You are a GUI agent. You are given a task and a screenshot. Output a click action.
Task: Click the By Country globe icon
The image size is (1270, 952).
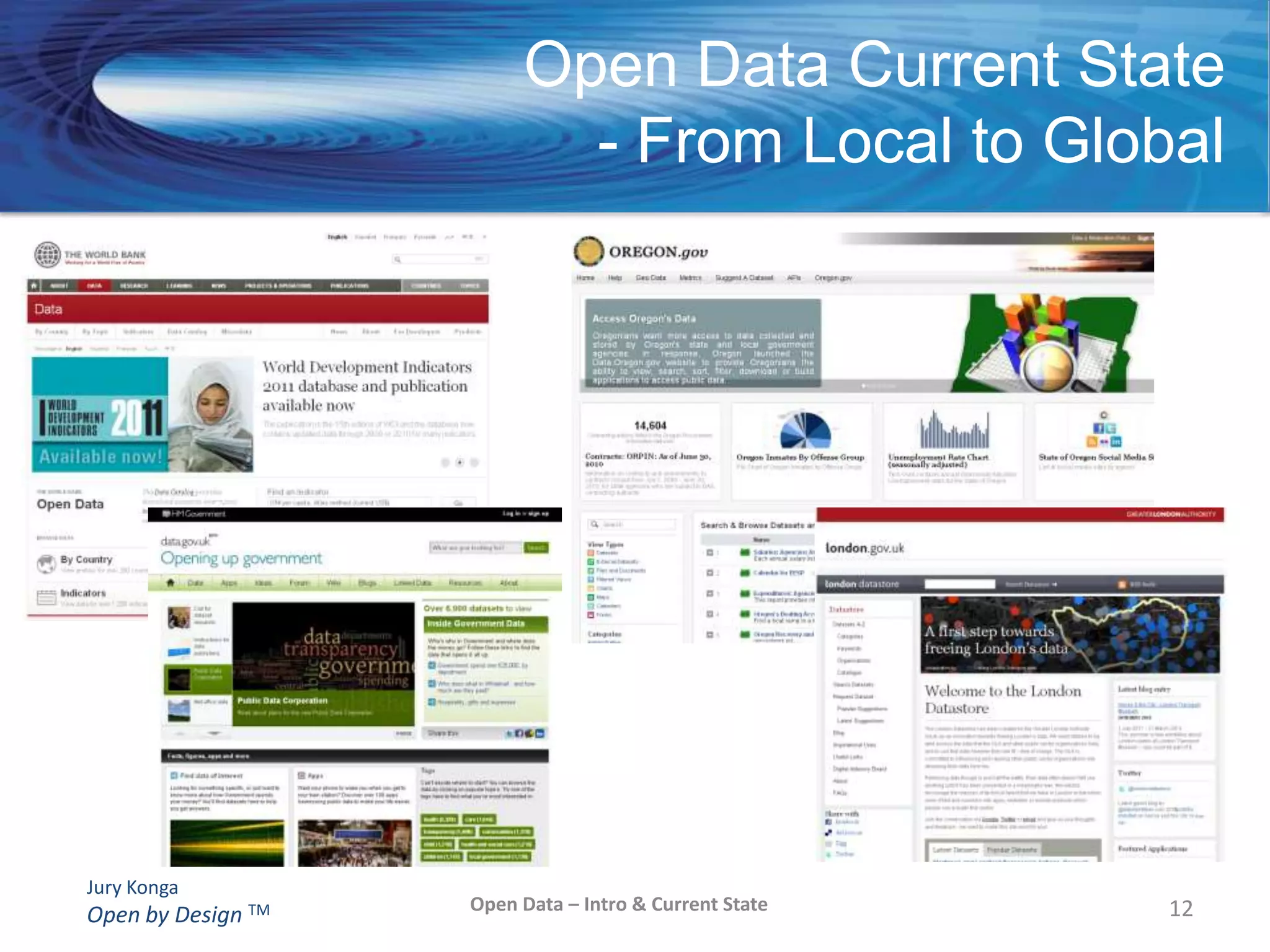click(46, 564)
